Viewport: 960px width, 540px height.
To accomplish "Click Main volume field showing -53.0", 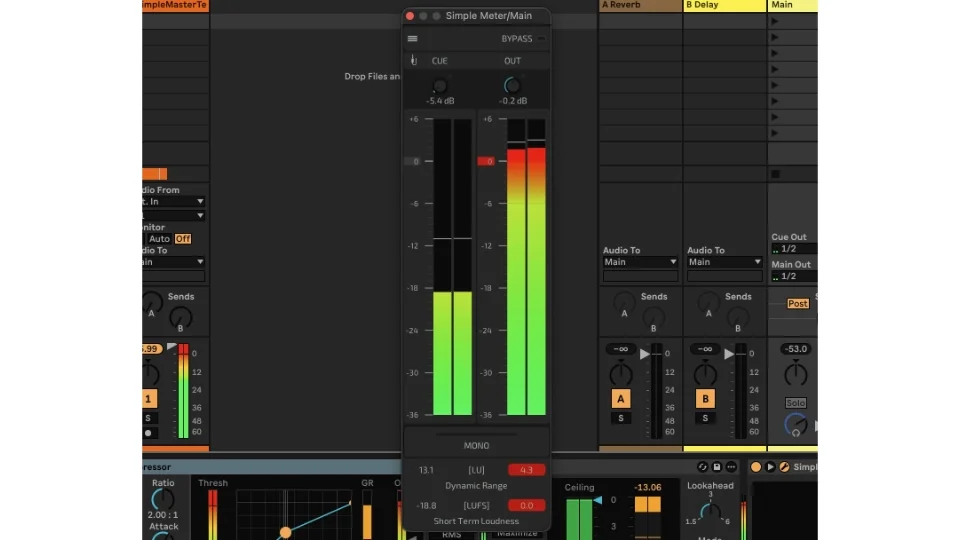I will coord(795,349).
